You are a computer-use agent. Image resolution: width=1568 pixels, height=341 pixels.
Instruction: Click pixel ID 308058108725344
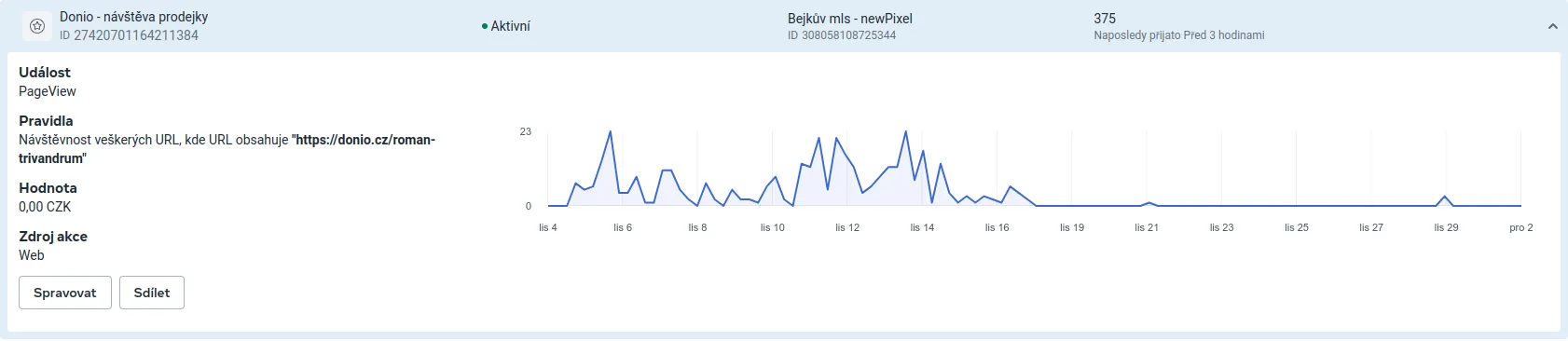tap(842, 35)
